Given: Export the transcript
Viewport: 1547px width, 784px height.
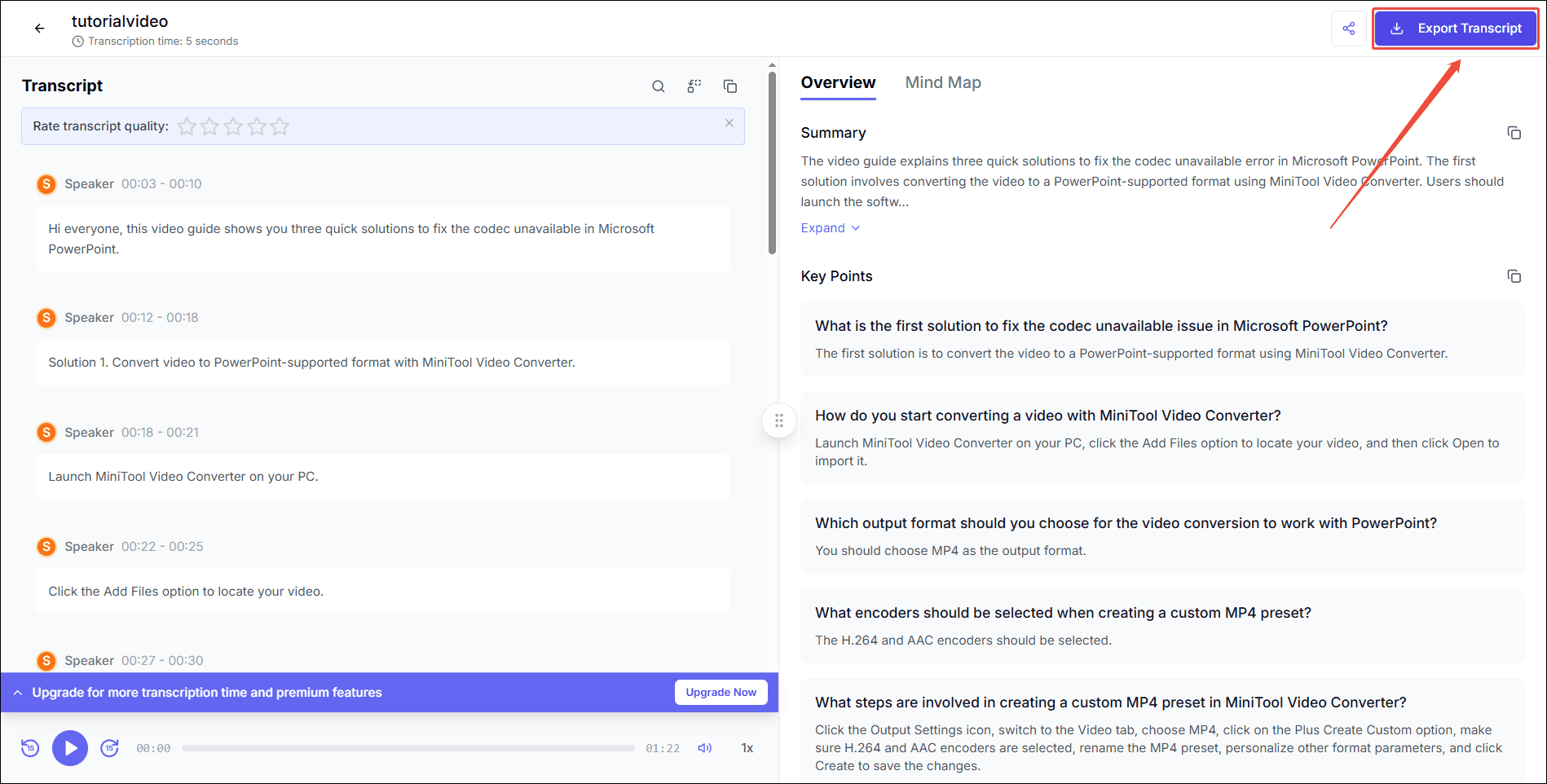Looking at the screenshot, I should 1456,28.
